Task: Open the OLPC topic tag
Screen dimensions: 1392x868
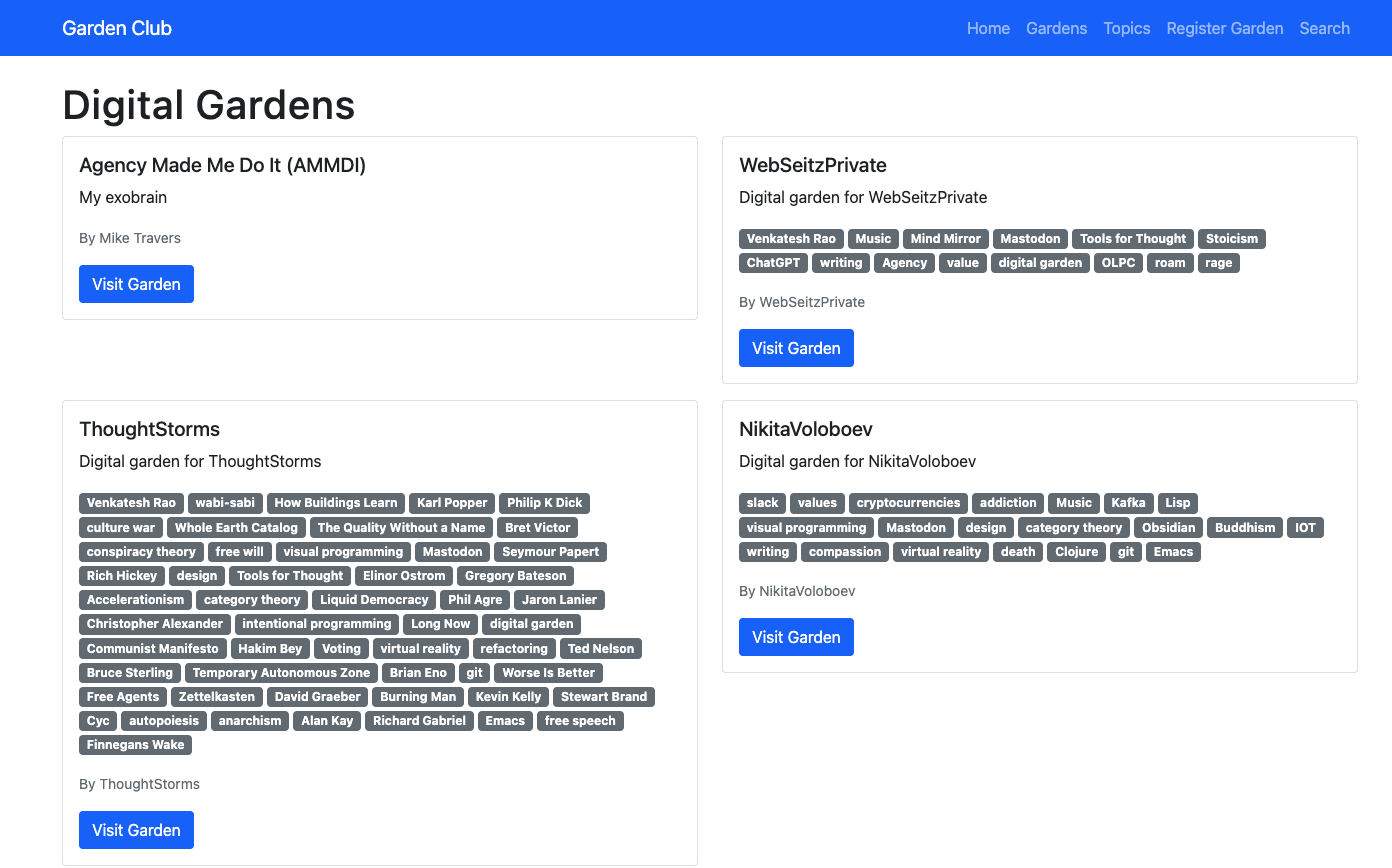Action: pos(1118,263)
